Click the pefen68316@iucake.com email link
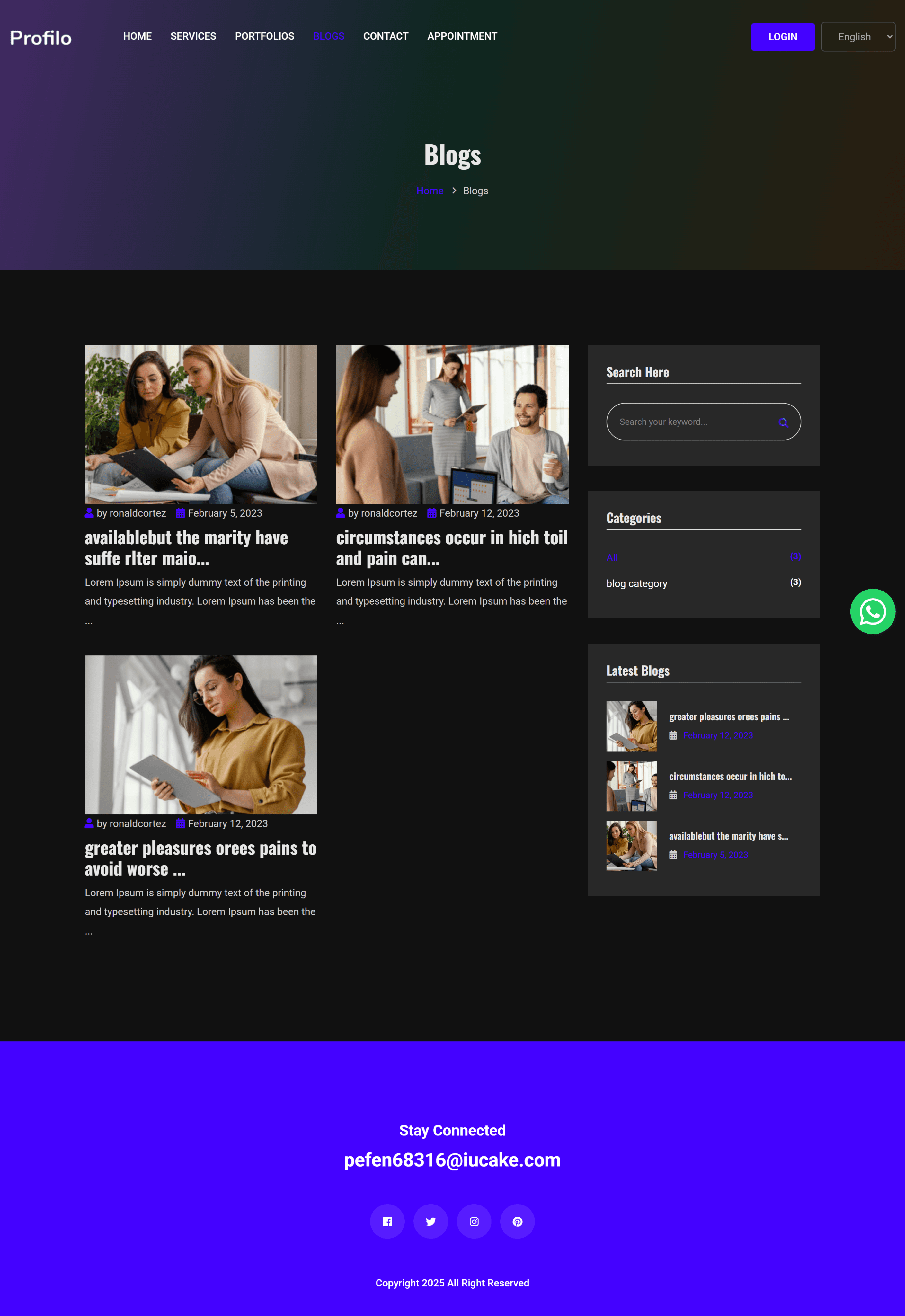The height and width of the screenshot is (1316, 905). click(452, 1160)
